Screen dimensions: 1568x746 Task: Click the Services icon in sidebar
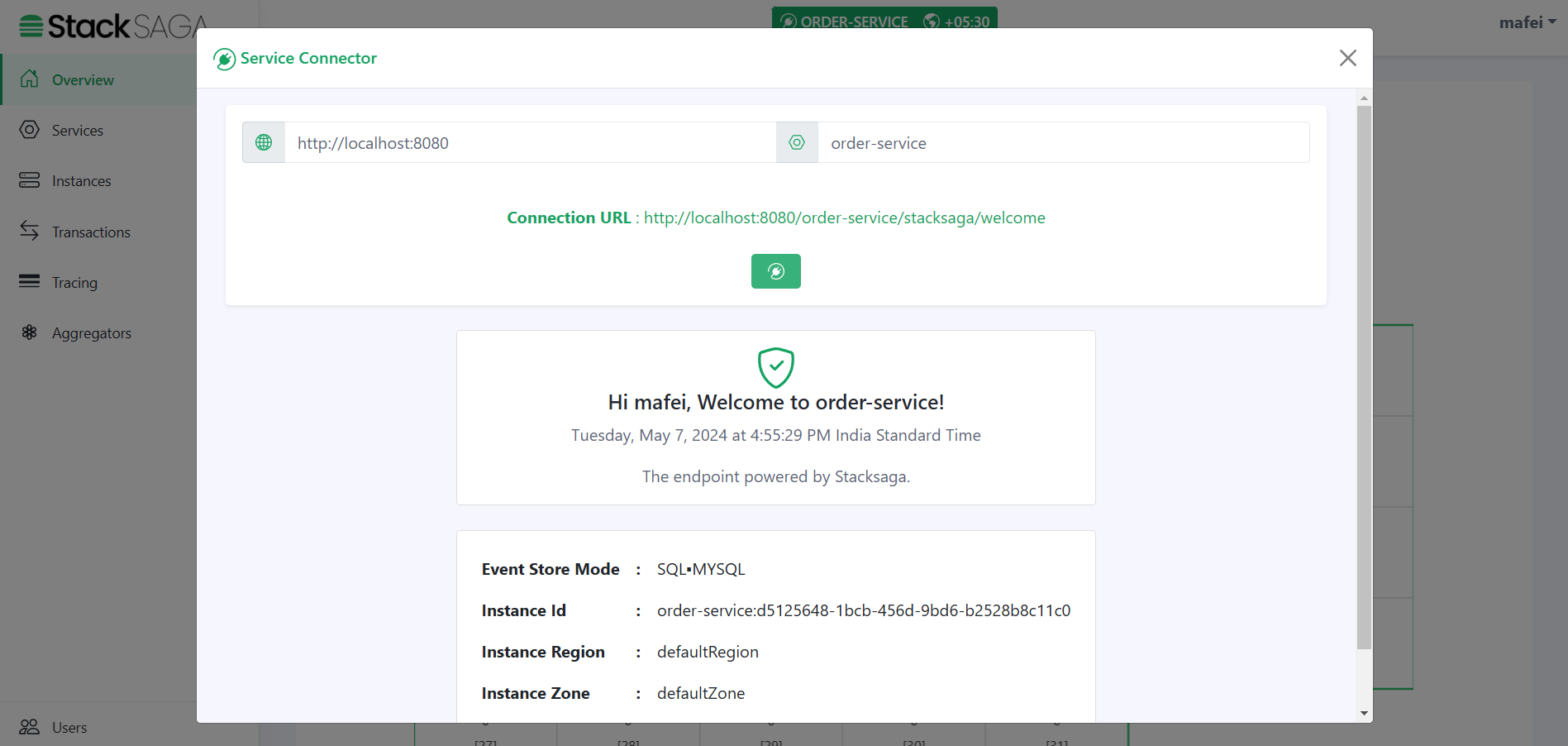(x=30, y=130)
